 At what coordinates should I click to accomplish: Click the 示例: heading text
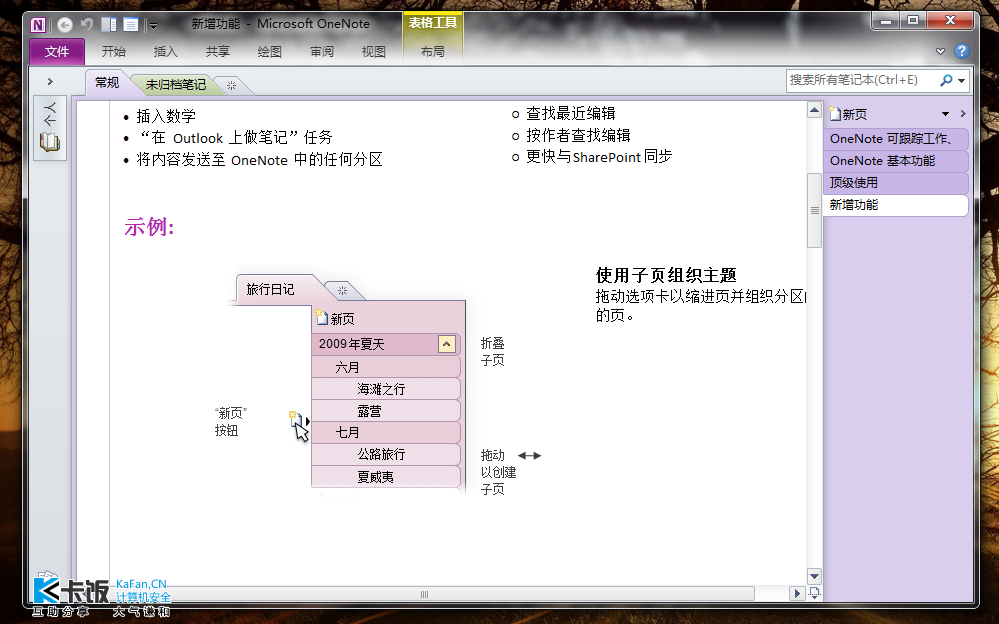pos(149,226)
